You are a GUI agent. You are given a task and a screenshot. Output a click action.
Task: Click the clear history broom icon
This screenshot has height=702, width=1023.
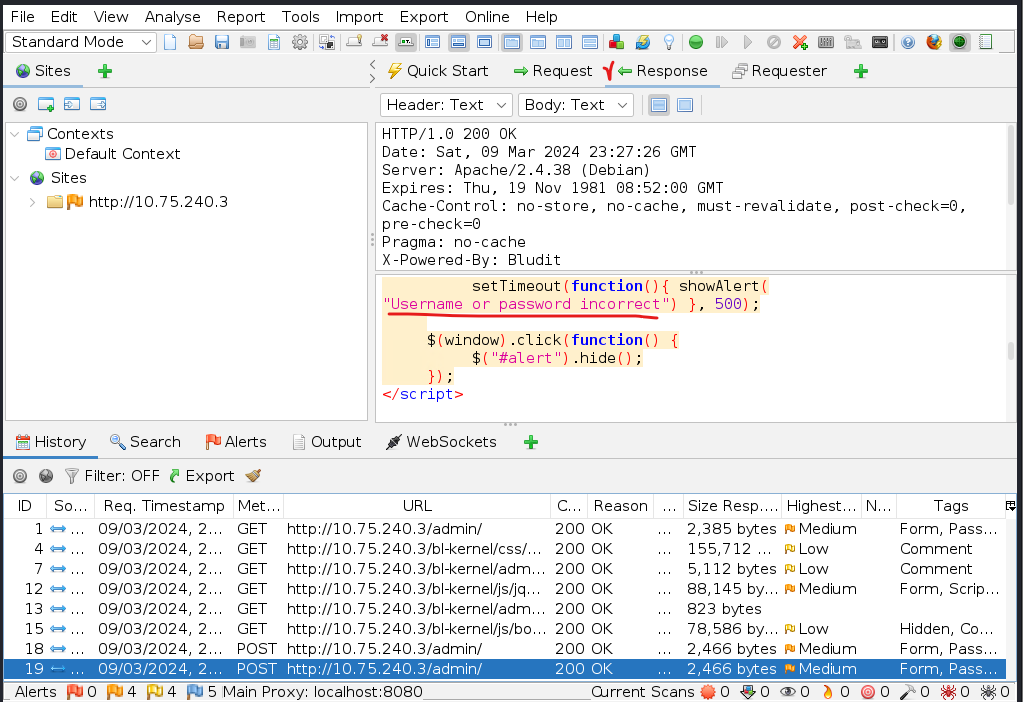coord(253,476)
